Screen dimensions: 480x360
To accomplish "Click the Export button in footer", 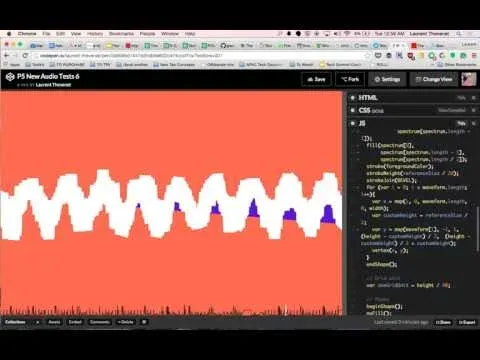I will pyautogui.click(x=467, y=322).
